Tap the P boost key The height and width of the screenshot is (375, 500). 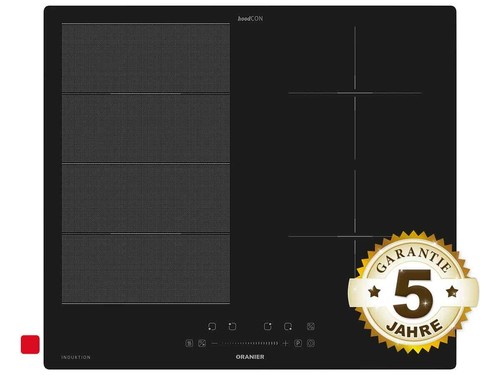tap(298, 343)
